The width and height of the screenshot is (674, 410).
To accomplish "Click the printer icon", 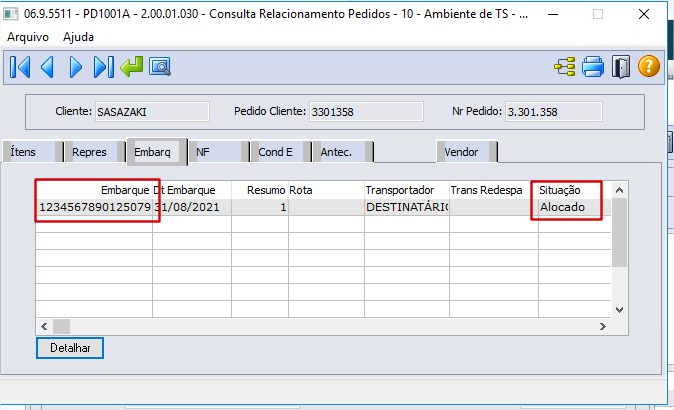I will point(593,67).
